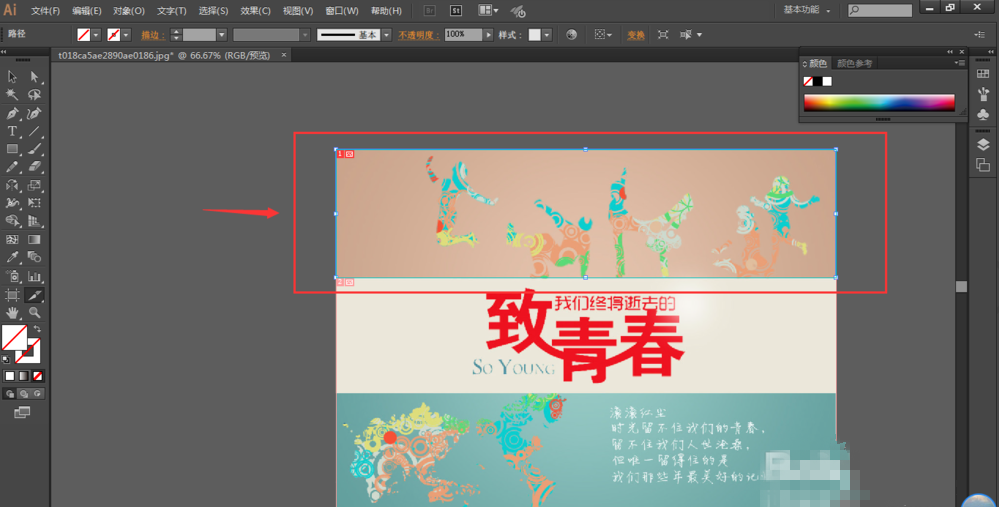Set the None mode below fill and stroke
This screenshot has height=507, width=999.
point(38,376)
